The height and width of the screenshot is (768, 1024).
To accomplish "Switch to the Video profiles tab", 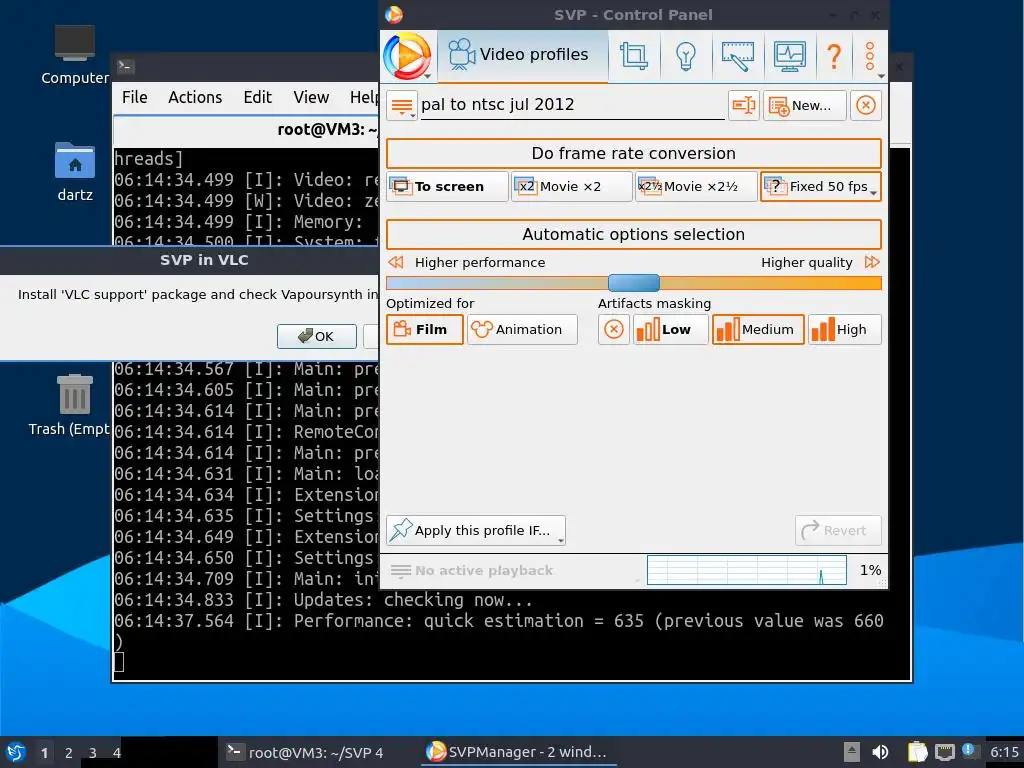I will [522, 56].
